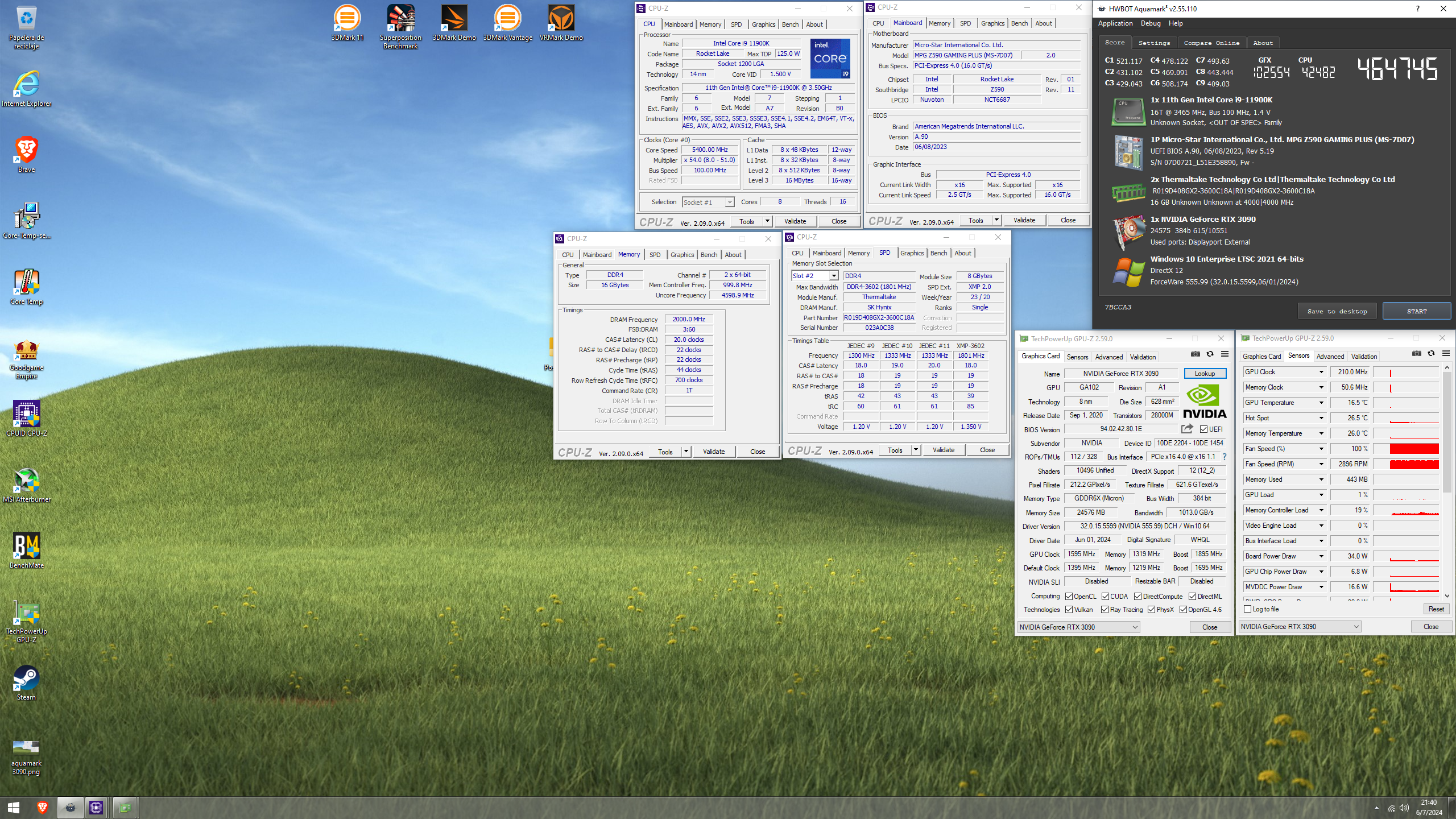Take screenshot in GPU-Z Sensors window
The height and width of the screenshot is (819, 1456).
click(1416, 354)
